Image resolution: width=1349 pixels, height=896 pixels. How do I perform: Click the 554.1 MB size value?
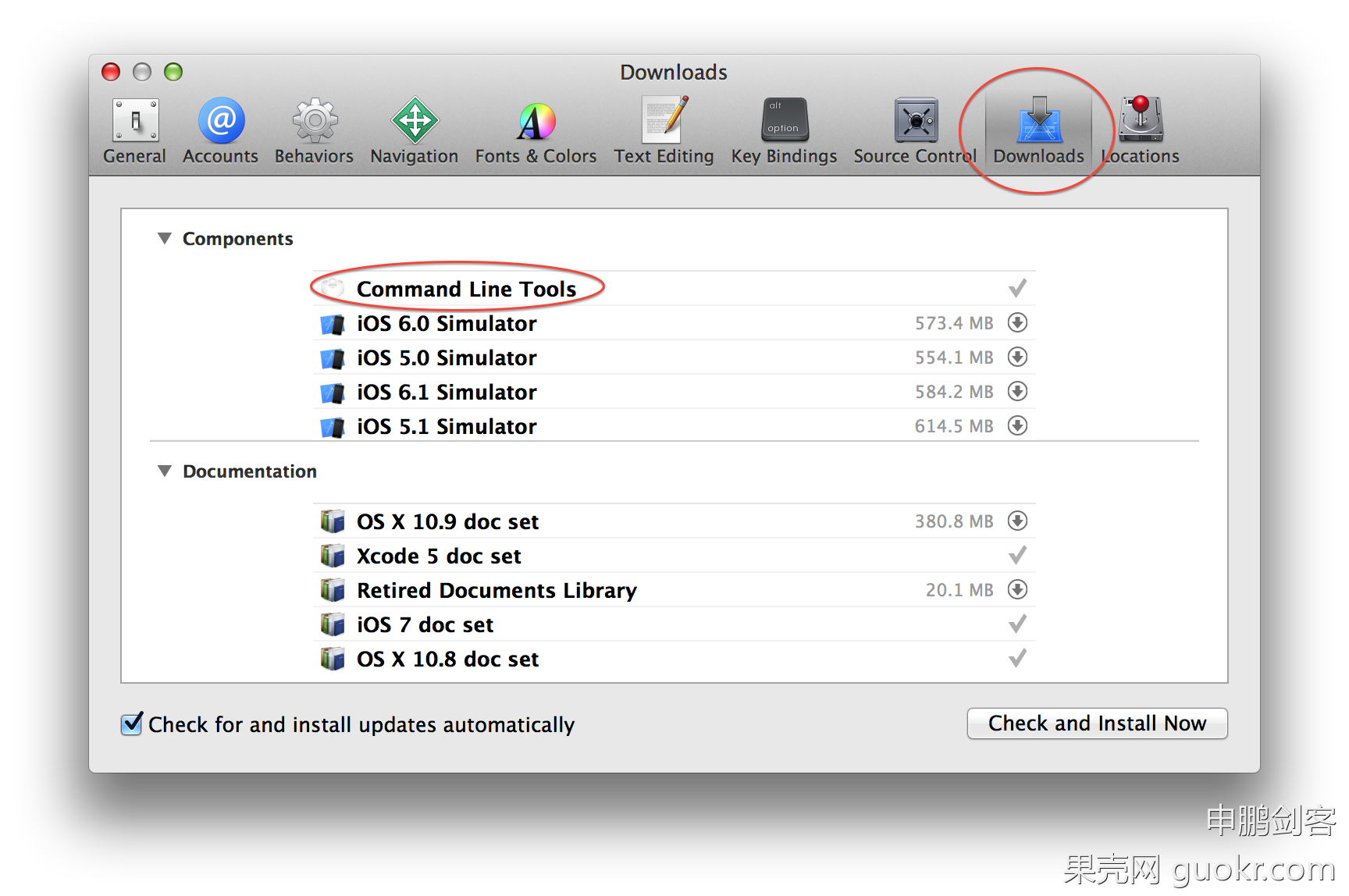[x=954, y=357]
